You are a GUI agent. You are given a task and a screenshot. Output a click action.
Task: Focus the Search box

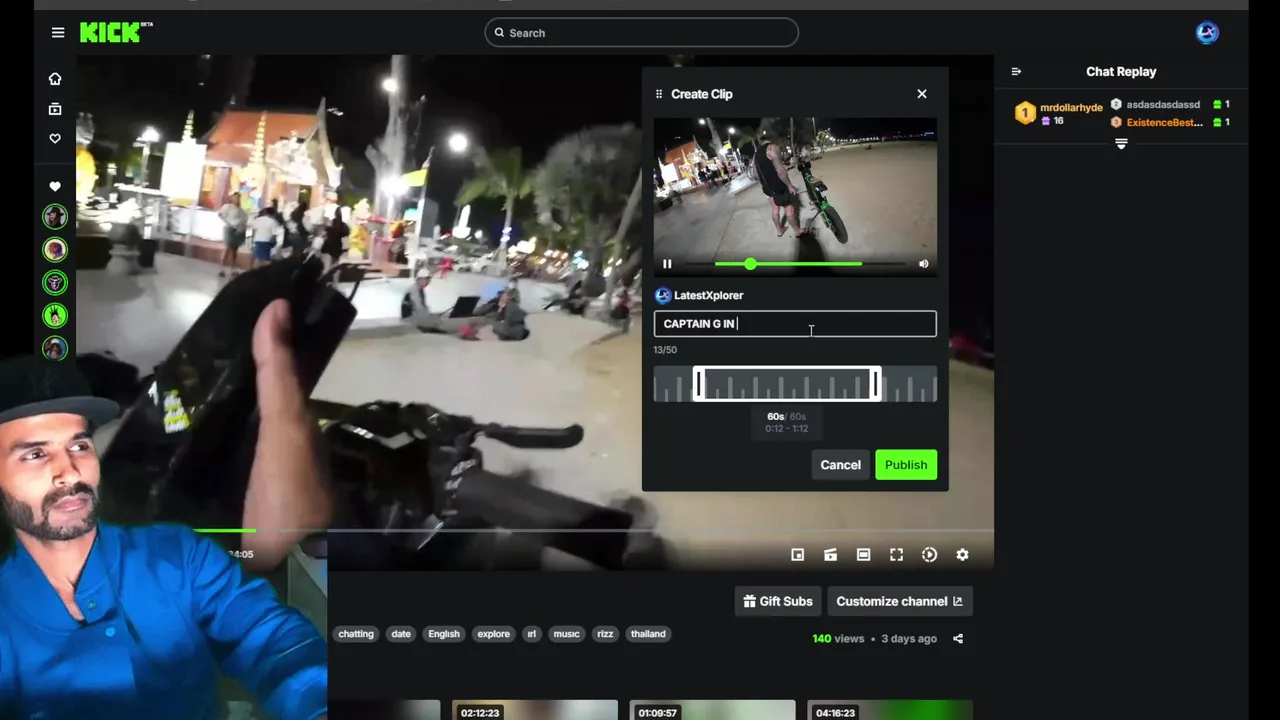641,33
